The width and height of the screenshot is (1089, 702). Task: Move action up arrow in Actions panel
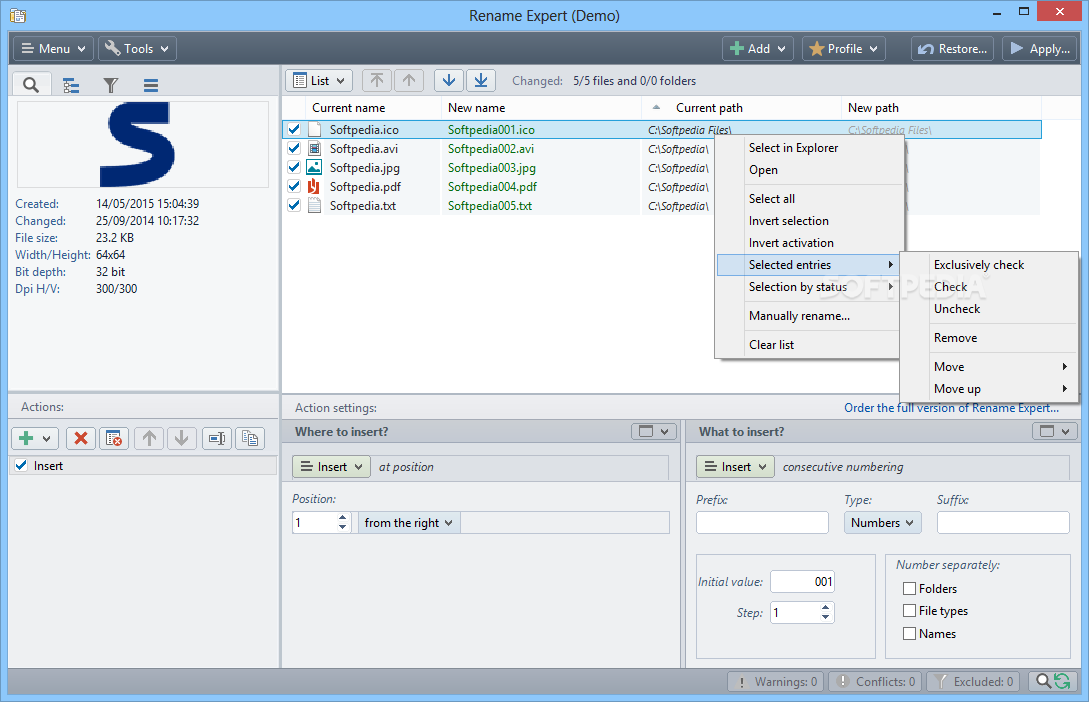149,438
